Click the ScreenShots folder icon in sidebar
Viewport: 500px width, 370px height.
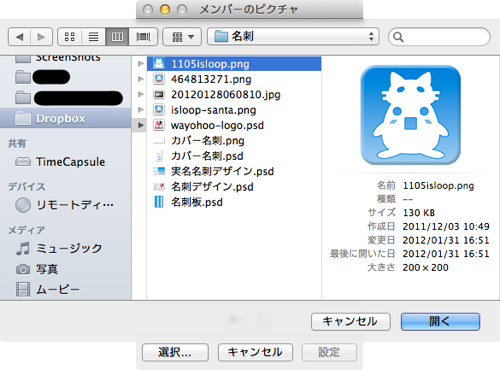point(23,59)
